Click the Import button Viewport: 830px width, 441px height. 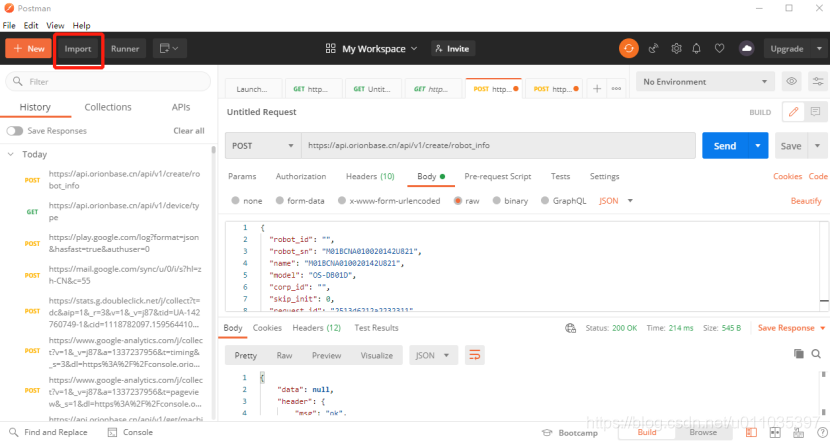click(x=78, y=49)
